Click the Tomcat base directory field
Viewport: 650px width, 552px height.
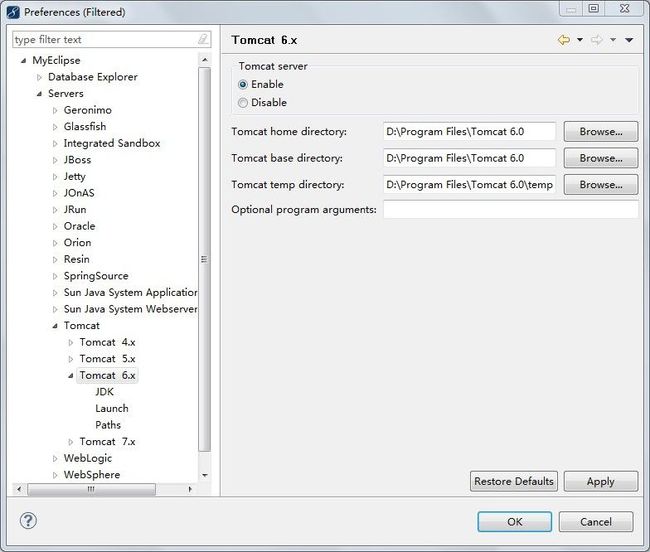469,158
